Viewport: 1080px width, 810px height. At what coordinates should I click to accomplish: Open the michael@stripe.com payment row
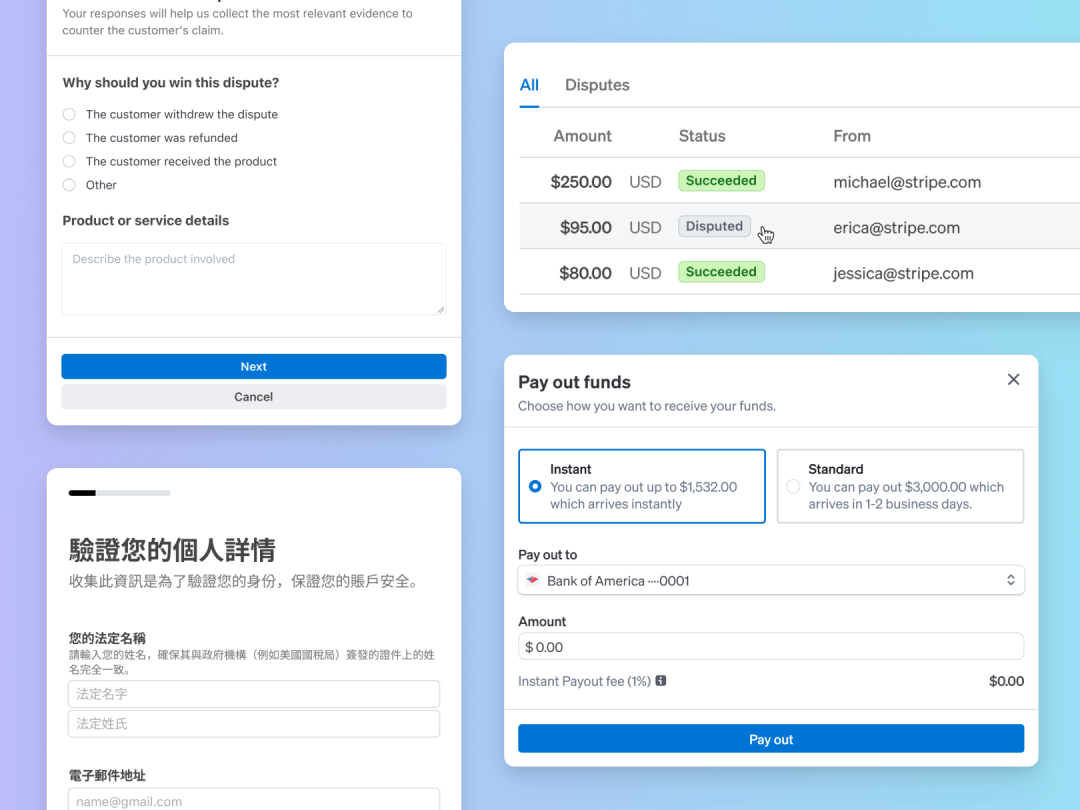tap(800, 181)
